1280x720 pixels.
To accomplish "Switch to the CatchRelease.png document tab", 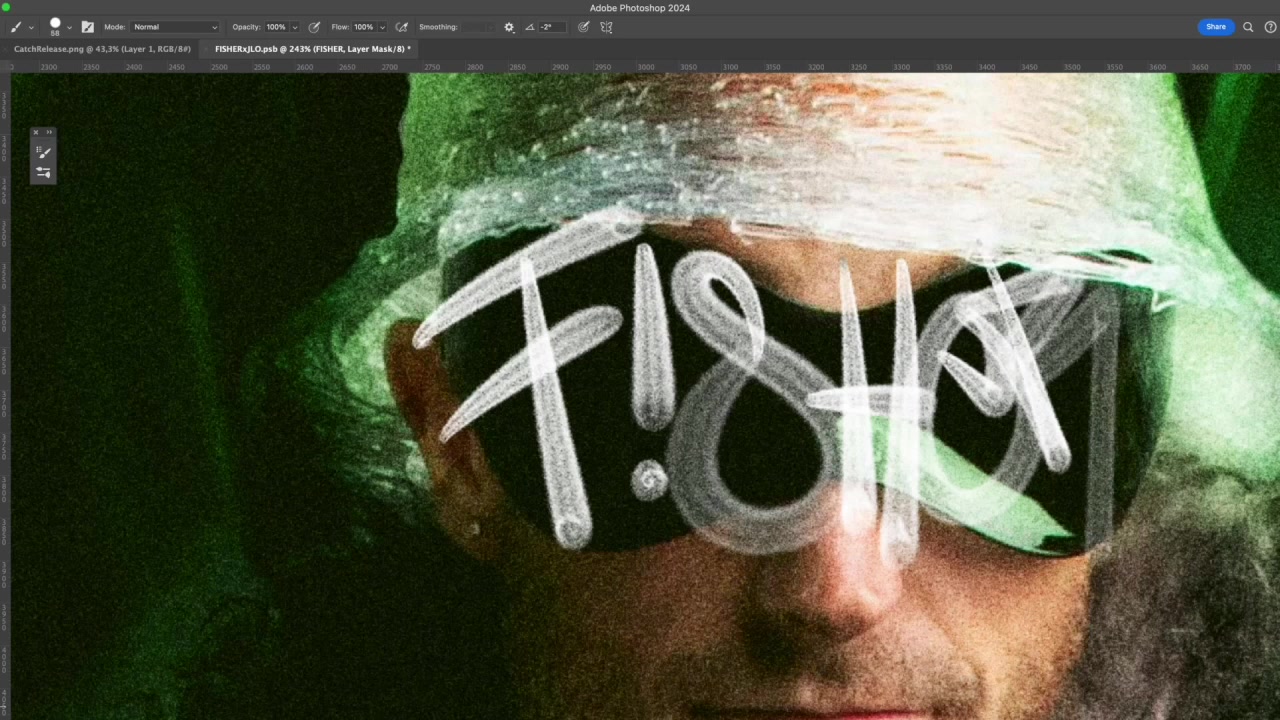I will [x=102, y=49].
